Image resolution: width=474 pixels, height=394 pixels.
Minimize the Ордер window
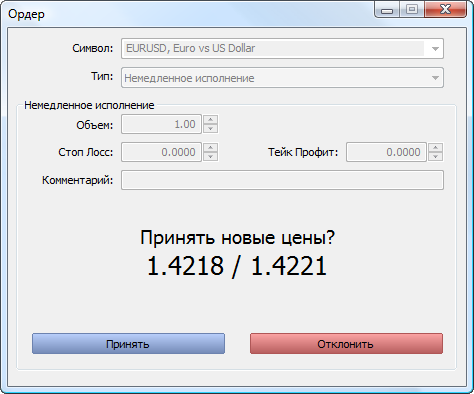click(387, 9)
